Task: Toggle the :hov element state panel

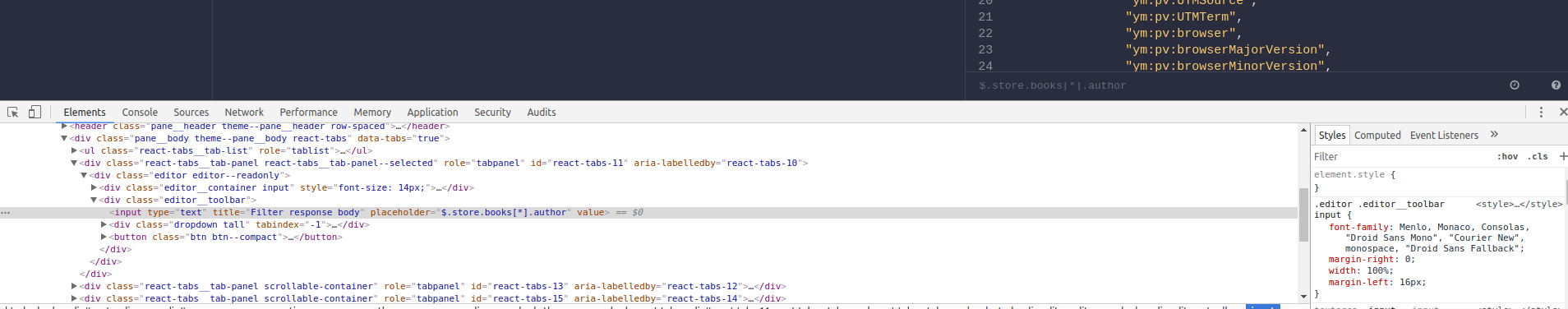Action: coord(1507,156)
